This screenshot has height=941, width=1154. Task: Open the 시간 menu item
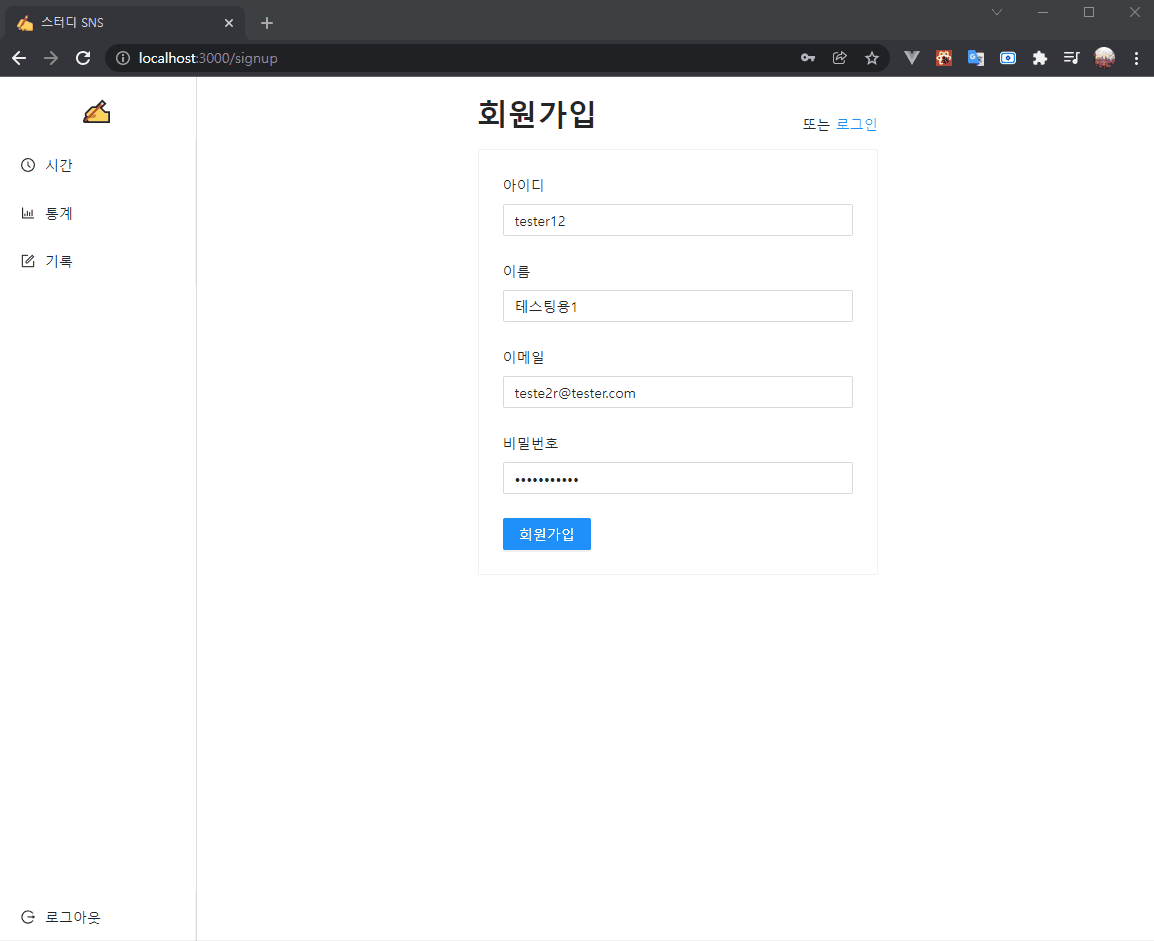(98, 166)
